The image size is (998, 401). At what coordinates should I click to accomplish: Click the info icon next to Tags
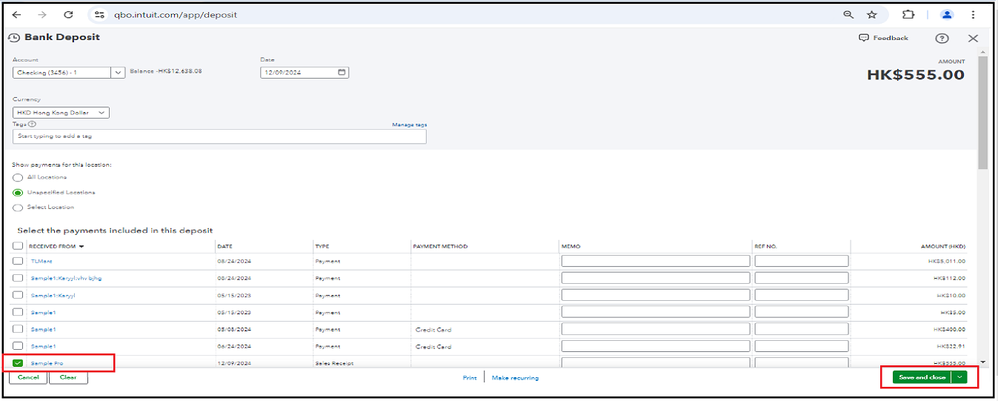tap(32, 124)
